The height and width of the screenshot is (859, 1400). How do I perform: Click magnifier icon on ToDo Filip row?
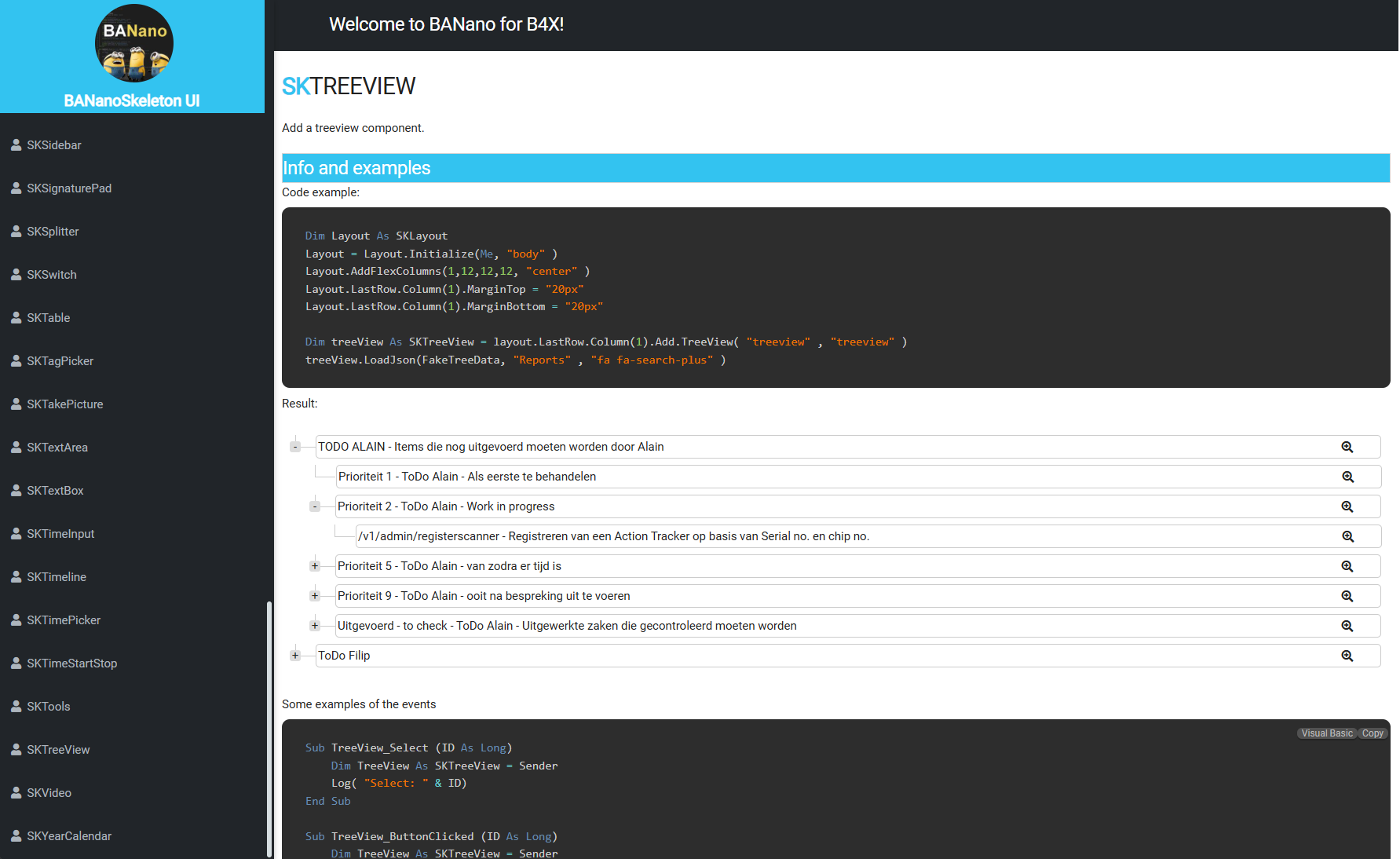coord(1347,656)
